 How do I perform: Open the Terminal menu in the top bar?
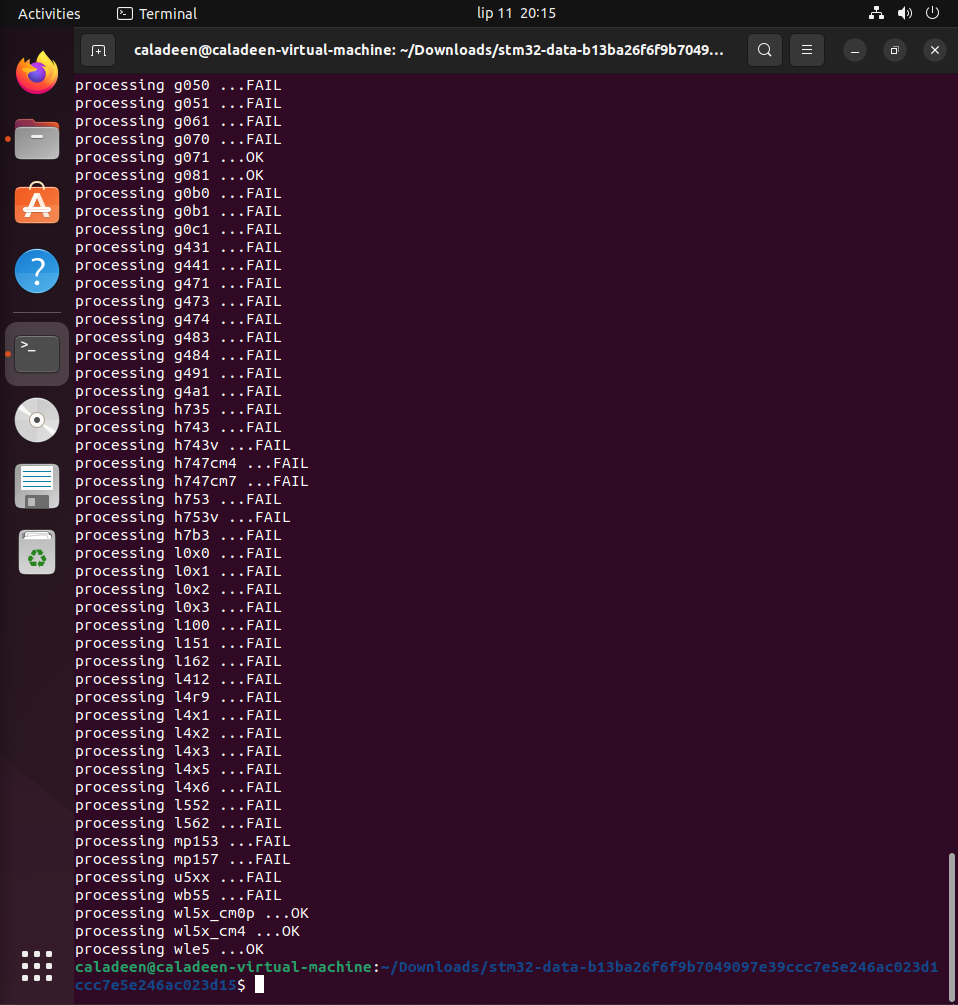155,13
